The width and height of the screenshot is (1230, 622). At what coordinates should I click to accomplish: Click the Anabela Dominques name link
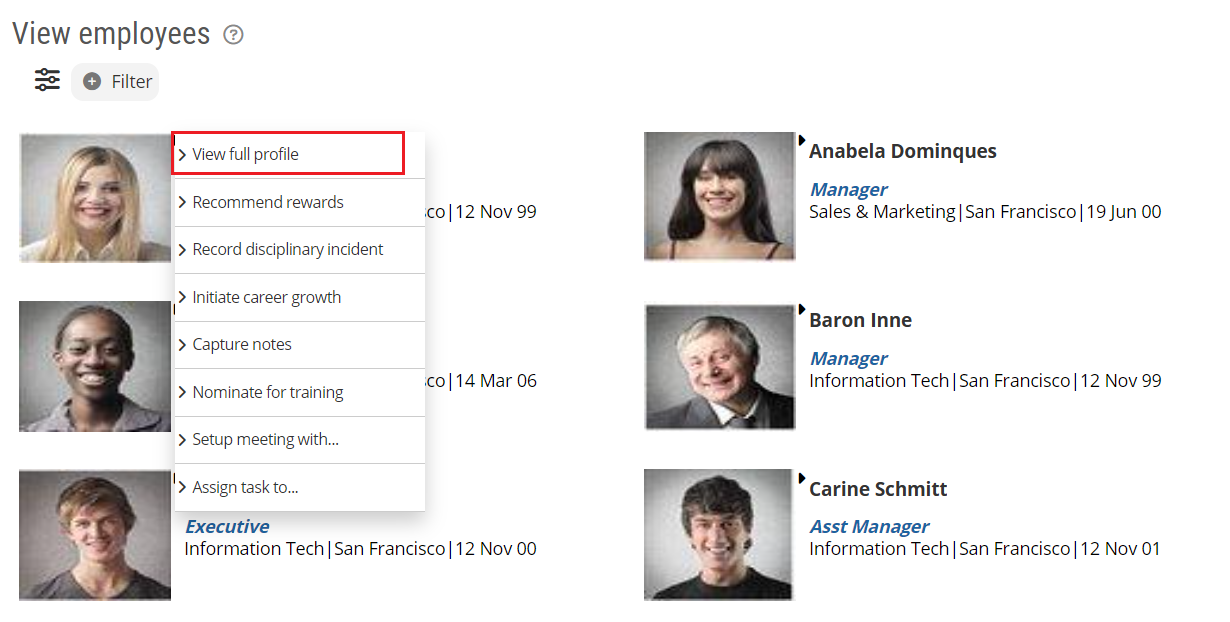point(902,151)
